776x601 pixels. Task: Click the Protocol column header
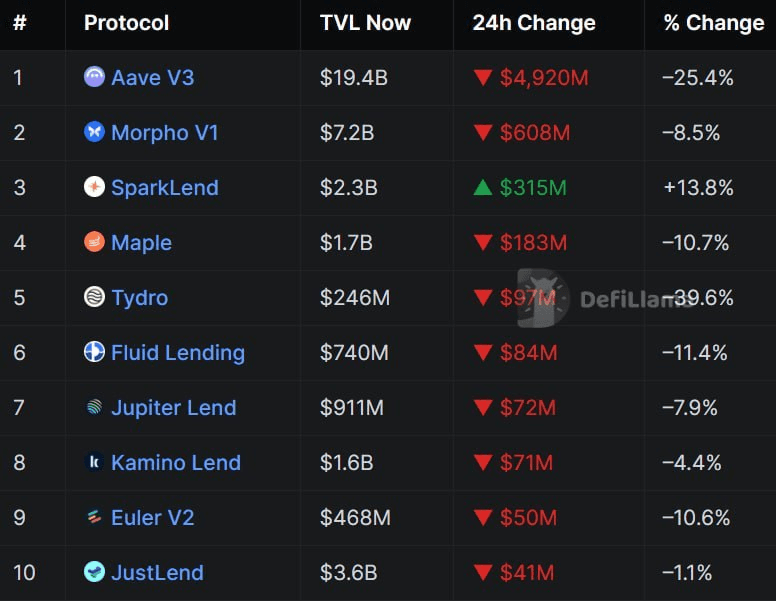(127, 23)
